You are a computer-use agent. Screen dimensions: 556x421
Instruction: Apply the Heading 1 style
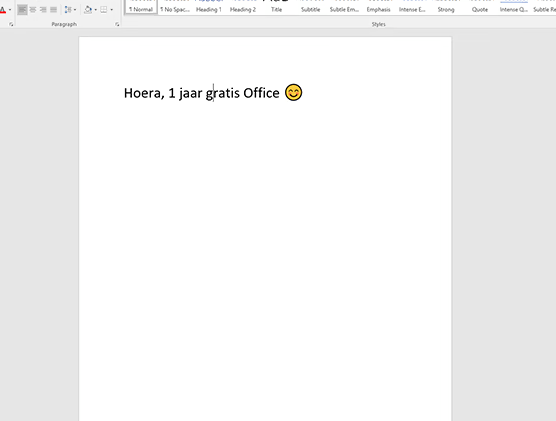(209, 8)
